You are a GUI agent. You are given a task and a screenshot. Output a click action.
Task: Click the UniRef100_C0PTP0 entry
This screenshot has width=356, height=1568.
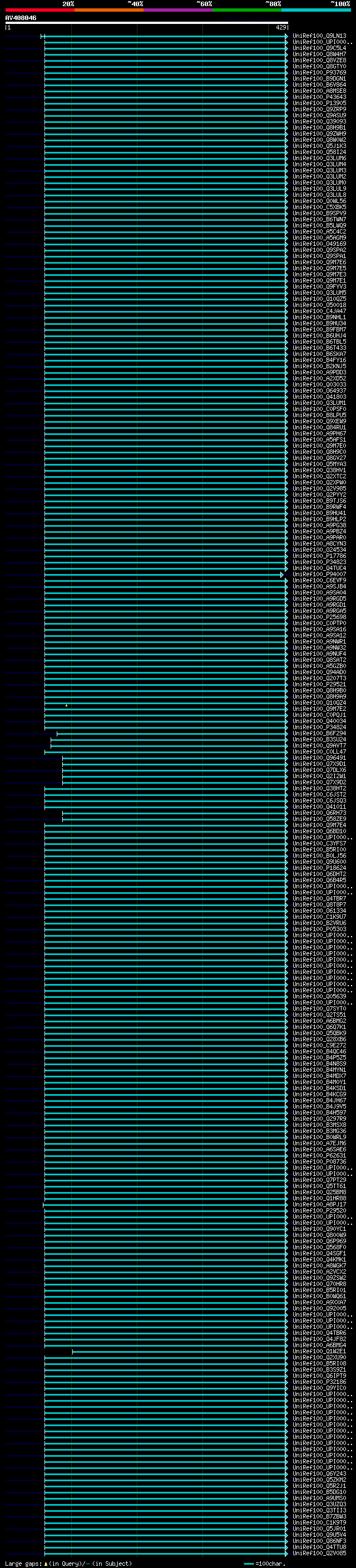(x=319, y=623)
